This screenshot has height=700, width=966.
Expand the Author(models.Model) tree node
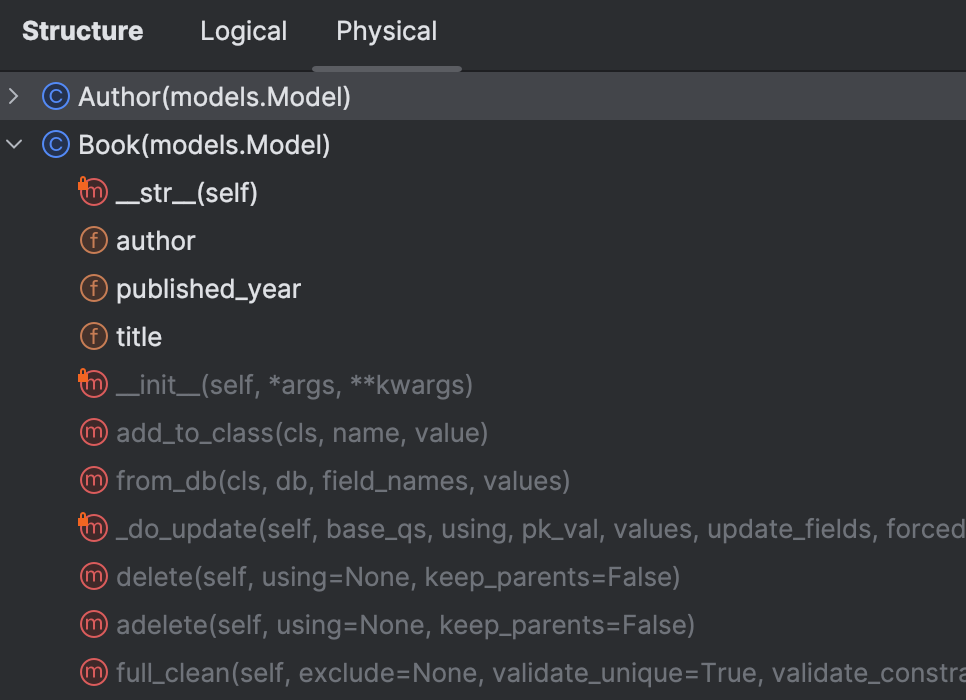pos(14,96)
